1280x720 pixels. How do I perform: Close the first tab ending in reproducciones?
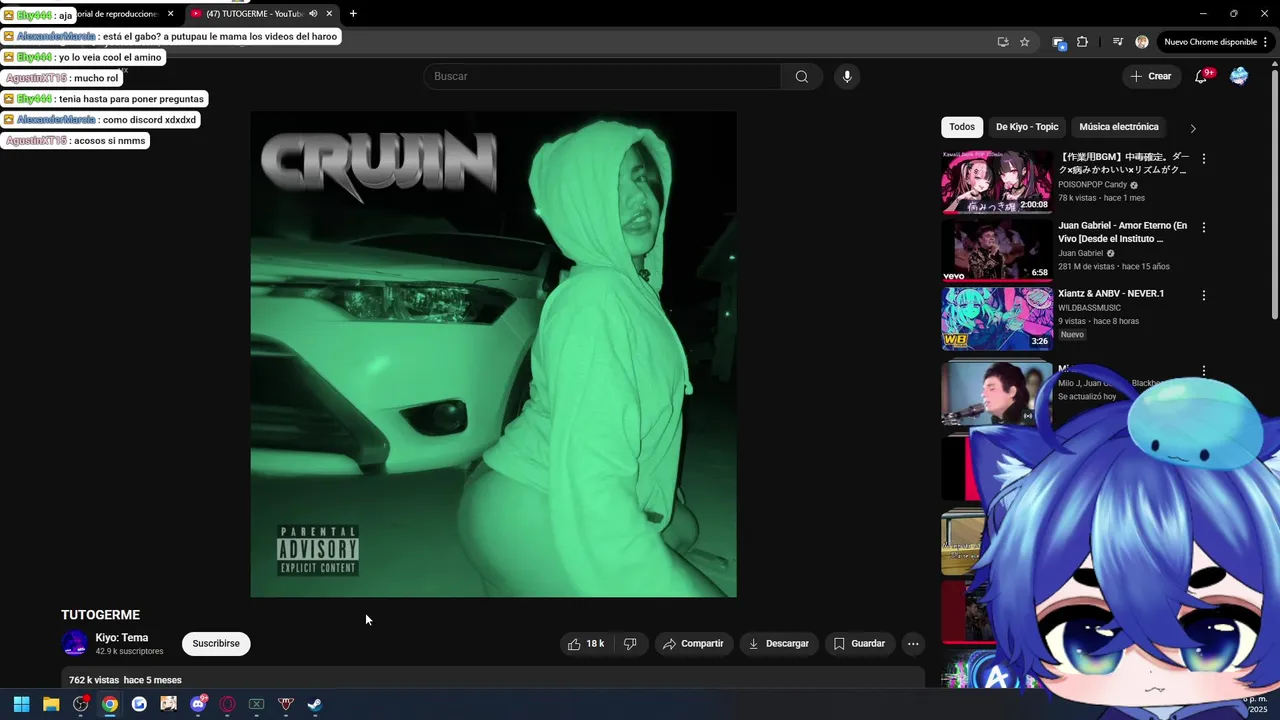[x=170, y=14]
